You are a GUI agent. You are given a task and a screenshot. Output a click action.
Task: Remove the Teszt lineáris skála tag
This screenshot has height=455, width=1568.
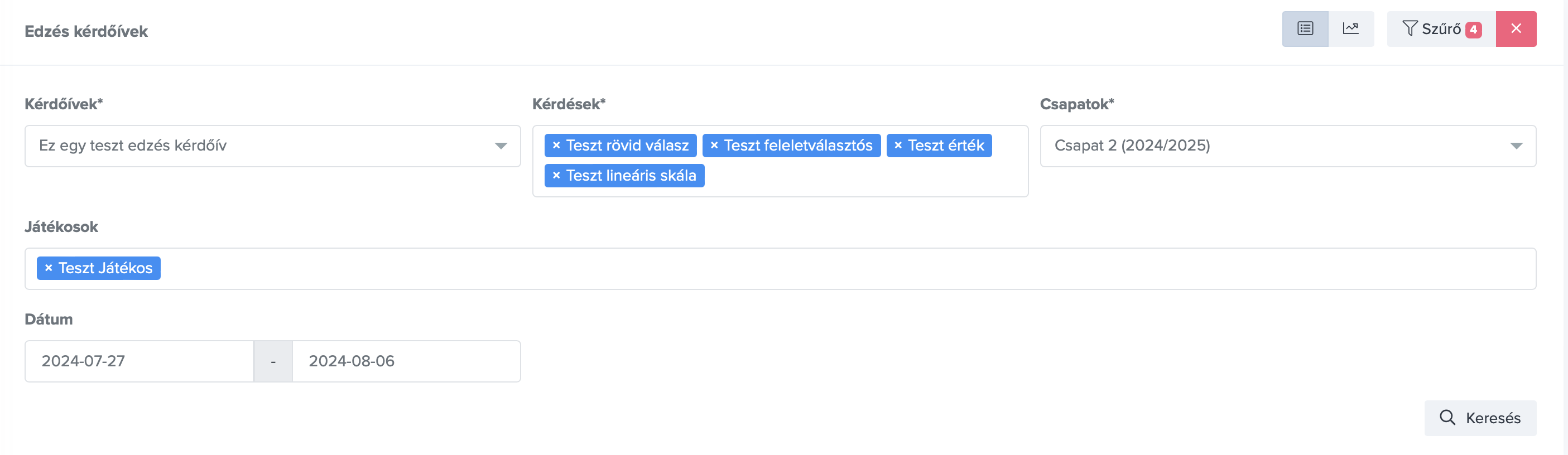pyautogui.click(x=556, y=176)
